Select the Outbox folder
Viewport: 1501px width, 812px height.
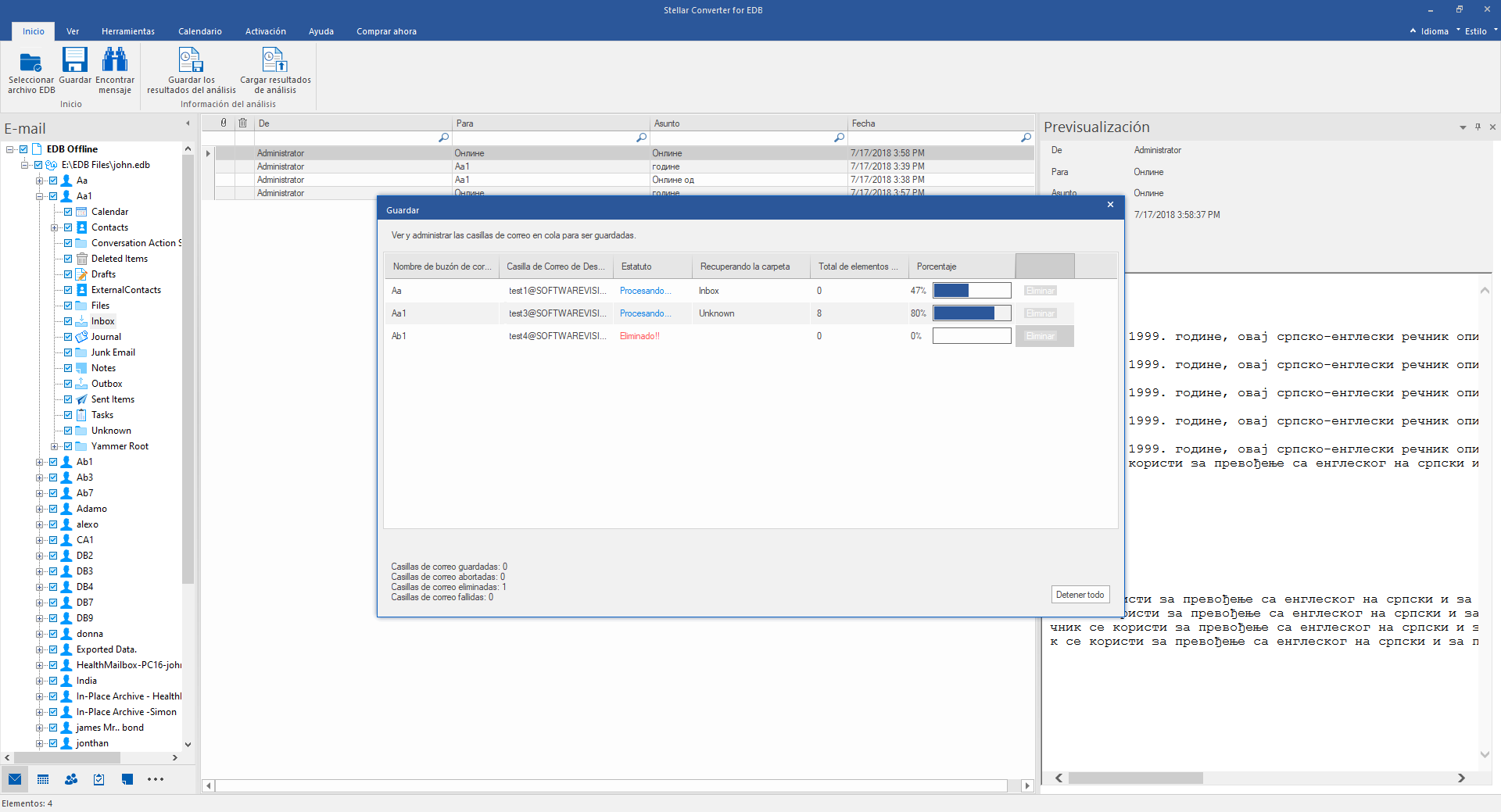pyautogui.click(x=106, y=384)
